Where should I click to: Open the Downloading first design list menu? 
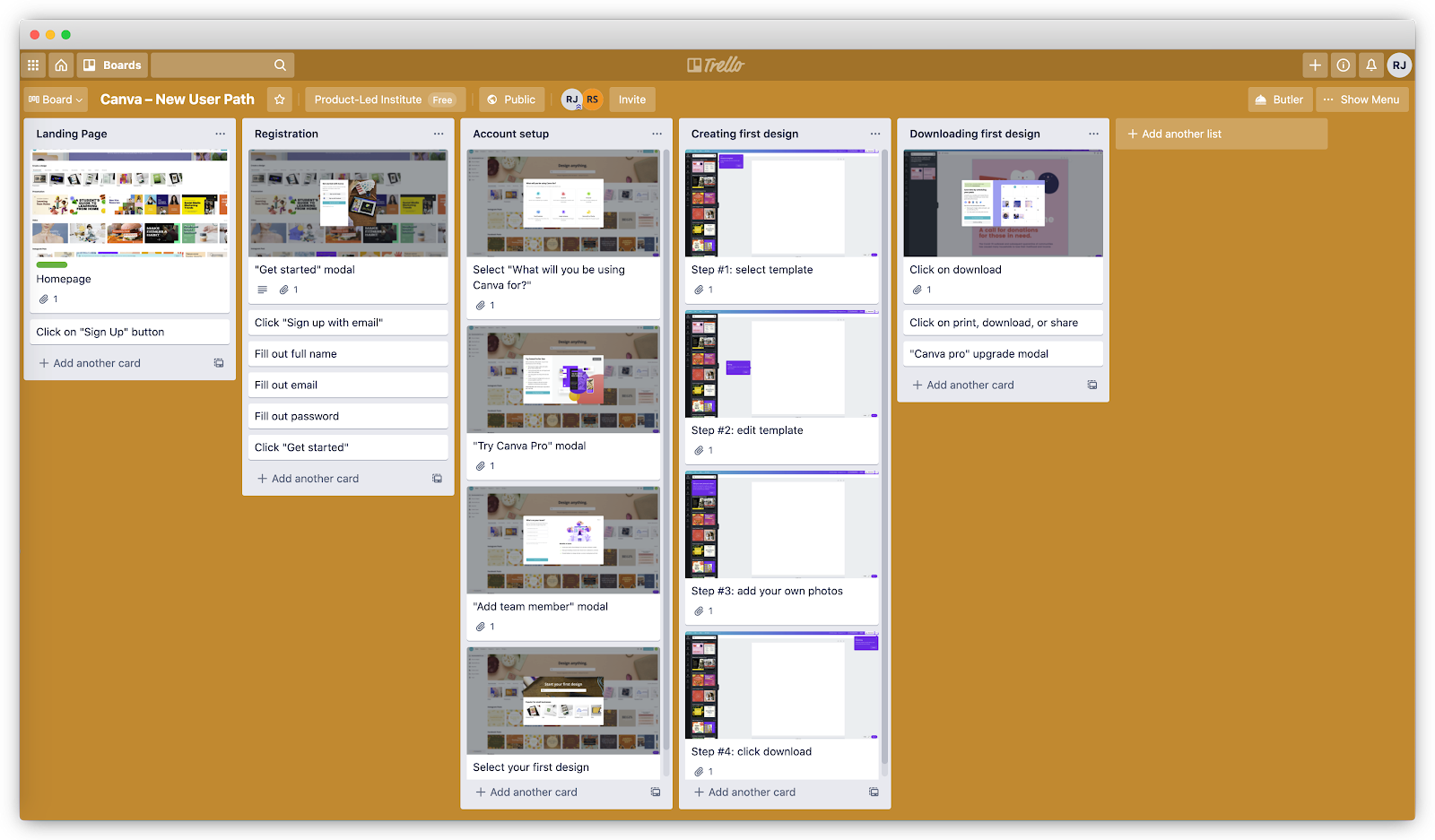coord(1093,133)
